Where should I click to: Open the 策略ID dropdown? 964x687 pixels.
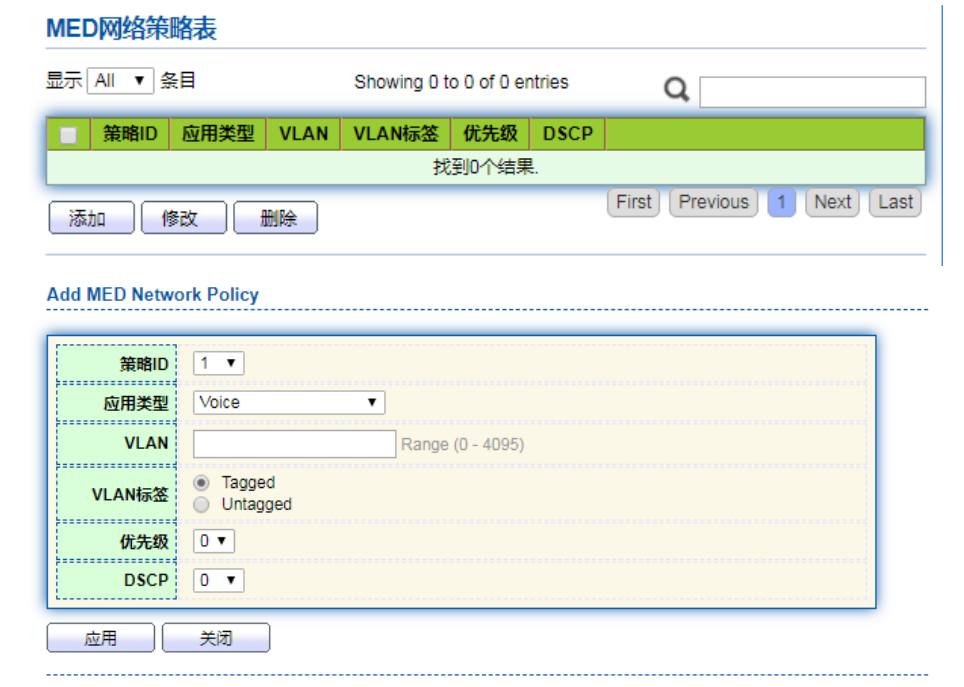[x=218, y=363]
